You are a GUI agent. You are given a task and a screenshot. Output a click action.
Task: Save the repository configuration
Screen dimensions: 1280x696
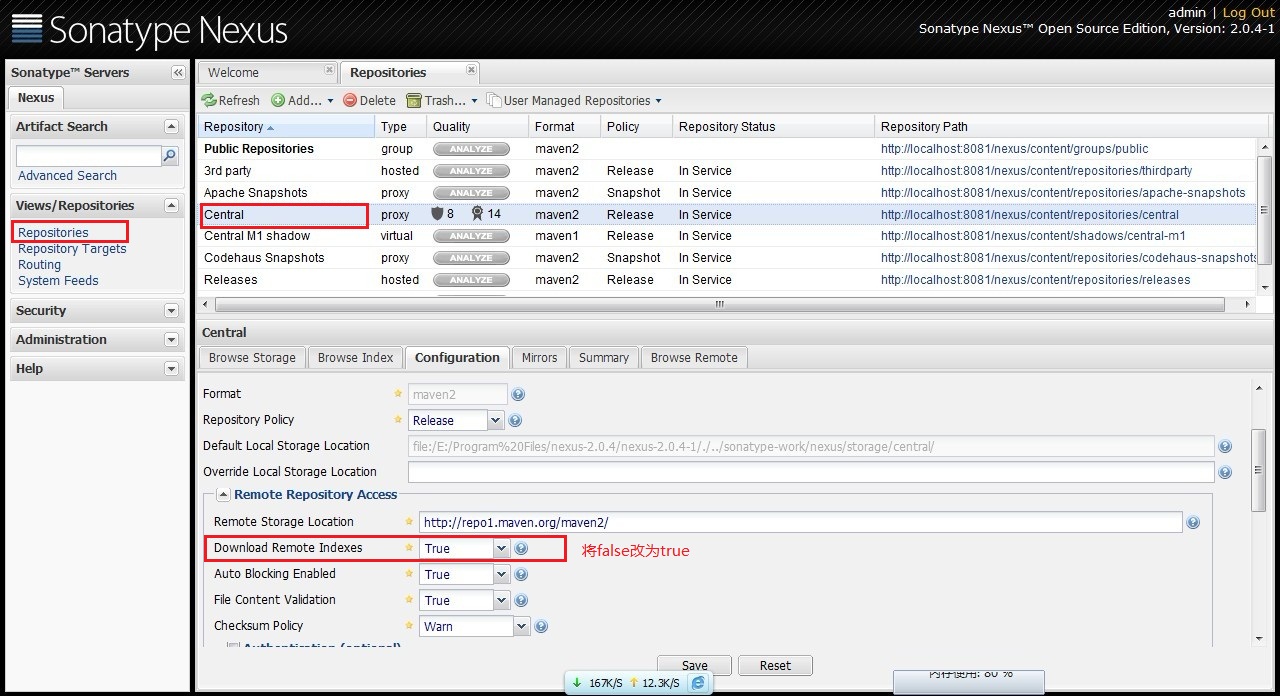tap(695, 666)
